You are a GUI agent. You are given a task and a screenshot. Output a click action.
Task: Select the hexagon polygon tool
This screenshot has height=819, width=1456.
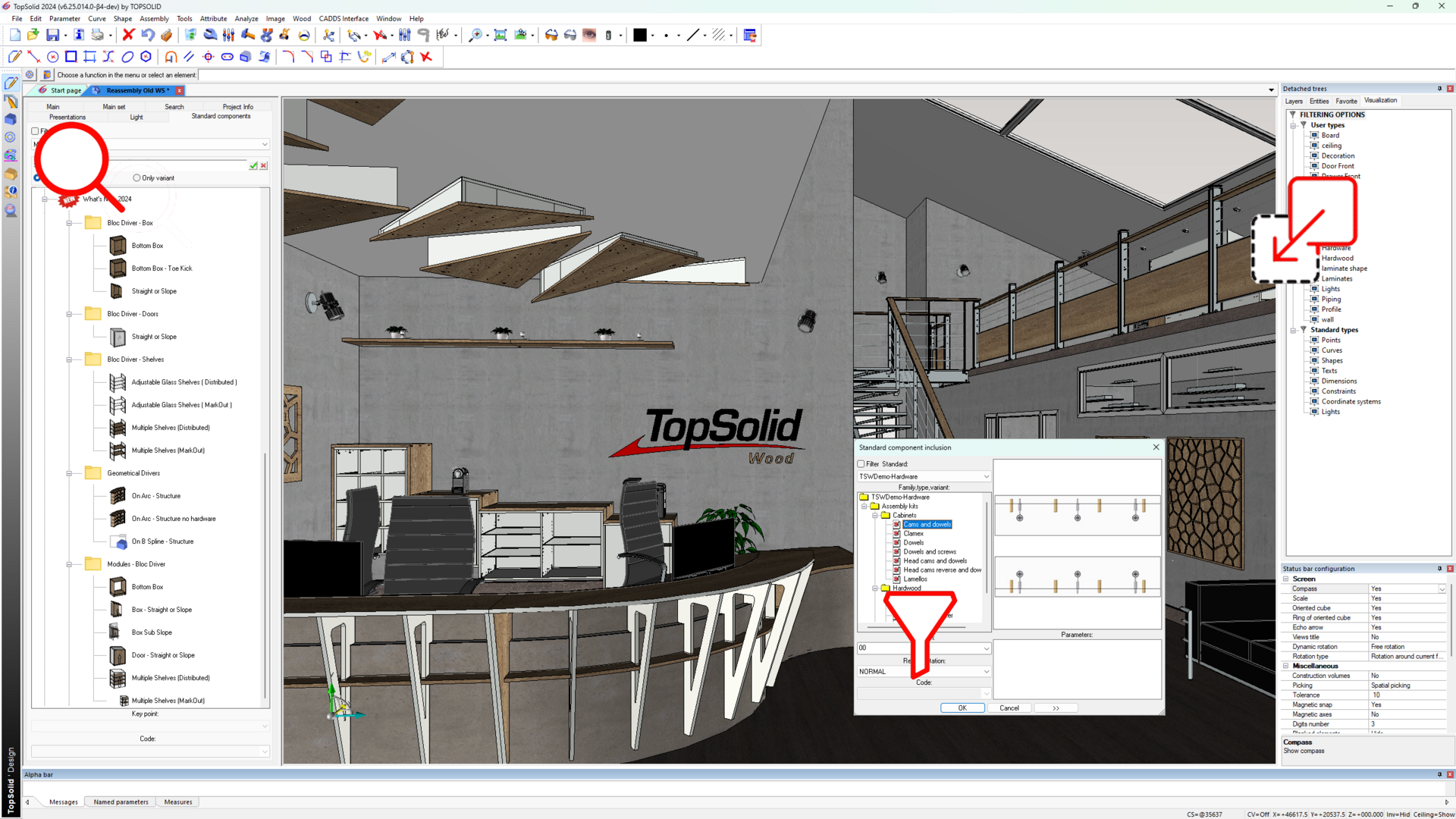[x=146, y=57]
